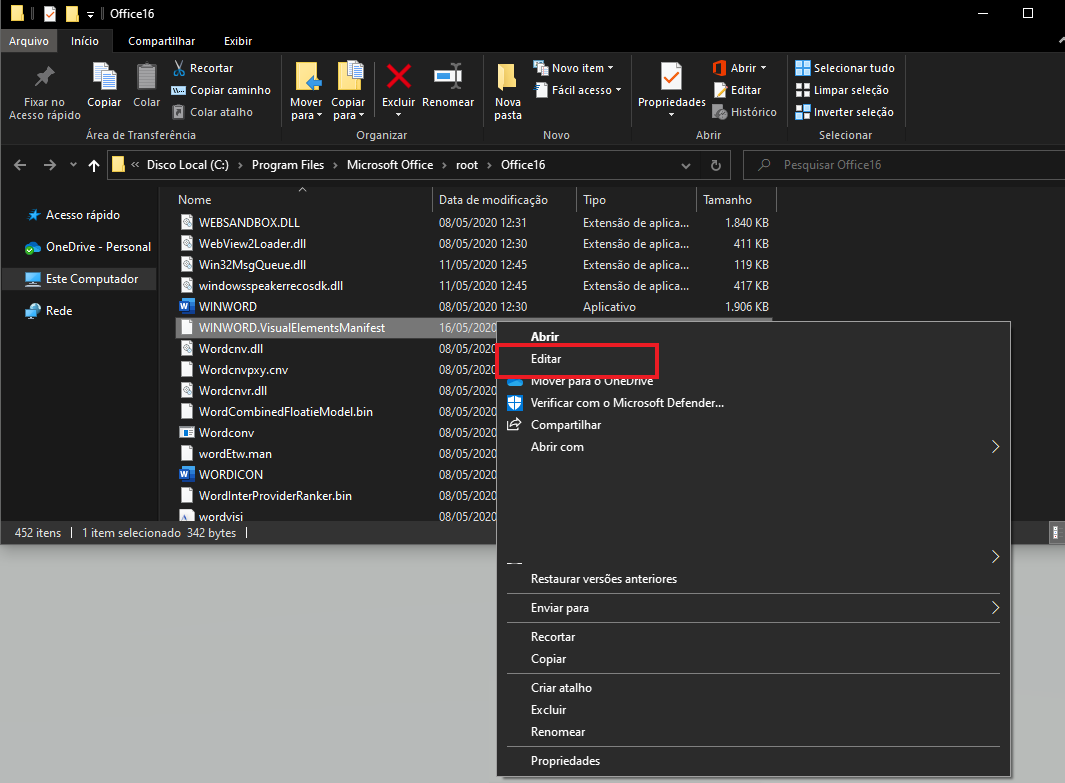The height and width of the screenshot is (783, 1065).
Task: Pin to Quick Access with Fixar no Acesso rápido
Action: pos(45,92)
